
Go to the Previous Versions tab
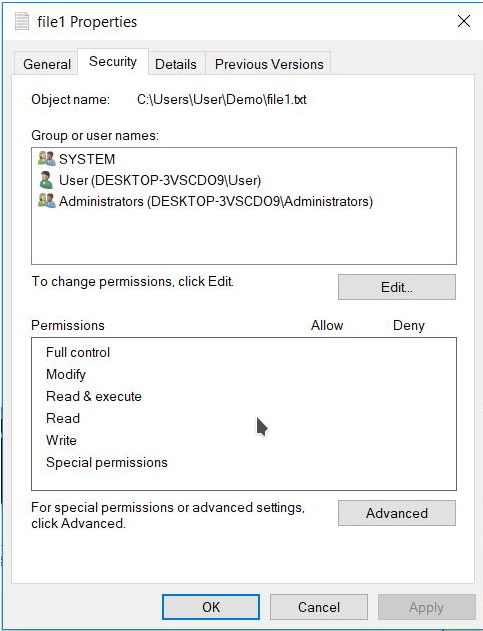point(269,64)
